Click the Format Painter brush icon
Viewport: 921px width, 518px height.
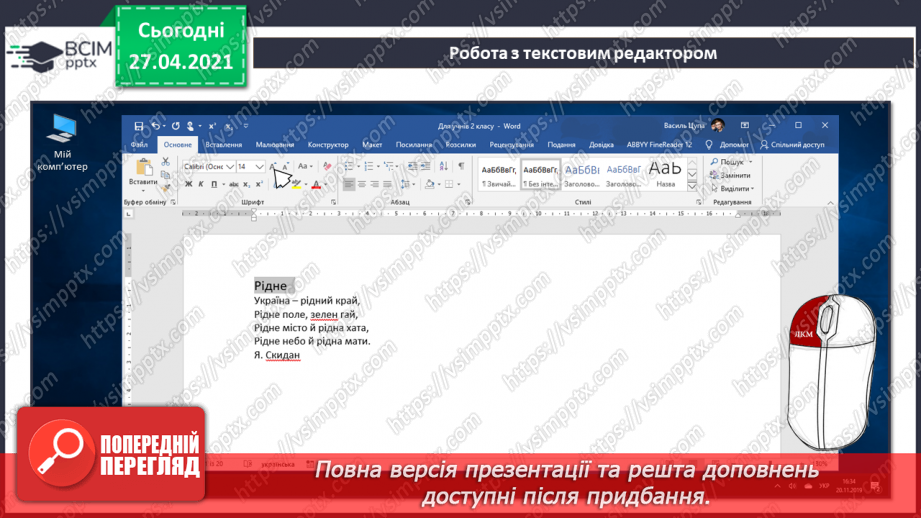[166, 187]
